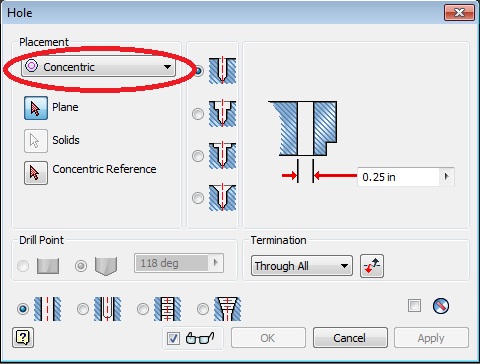480x364 pixels.
Task: Flip hole direction with the termination arrows icon
Action: click(x=372, y=266)
